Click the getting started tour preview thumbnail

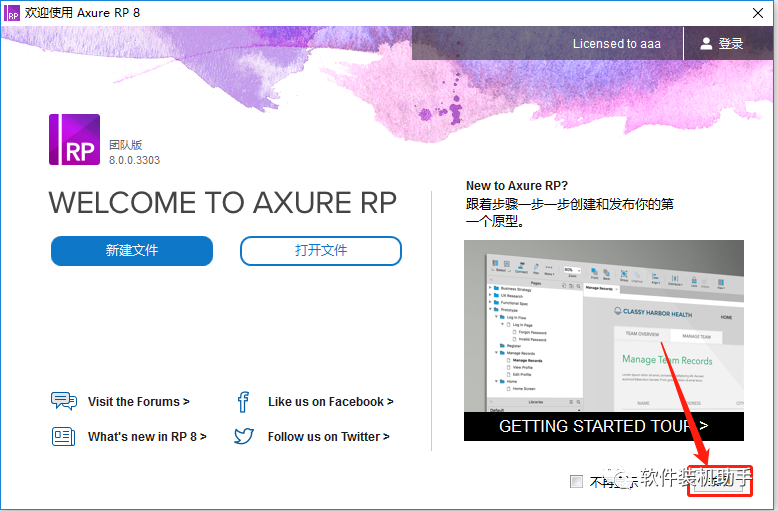[x=604, y=326]
